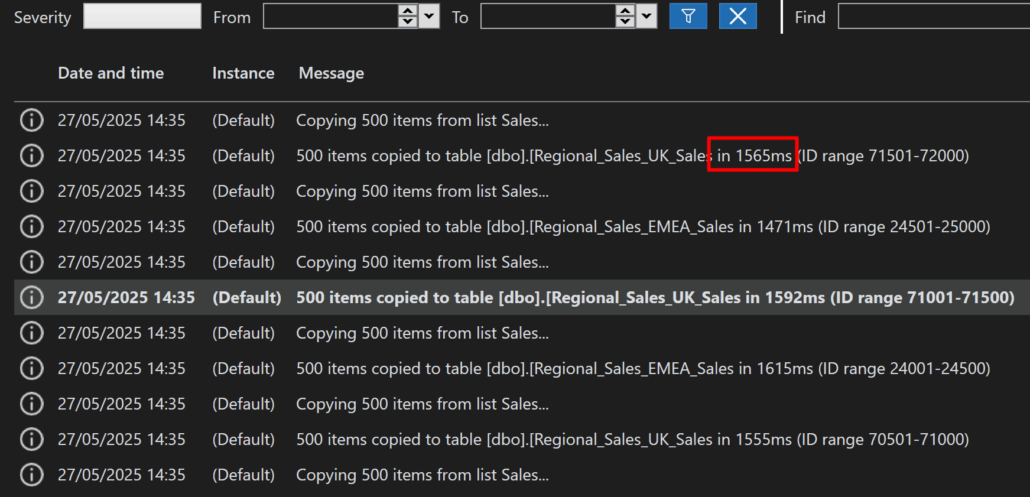Viewport: 1030px width, 497px height.
Task: Click info icon of ID range 24001-24500 row
Action: [31, 368]
